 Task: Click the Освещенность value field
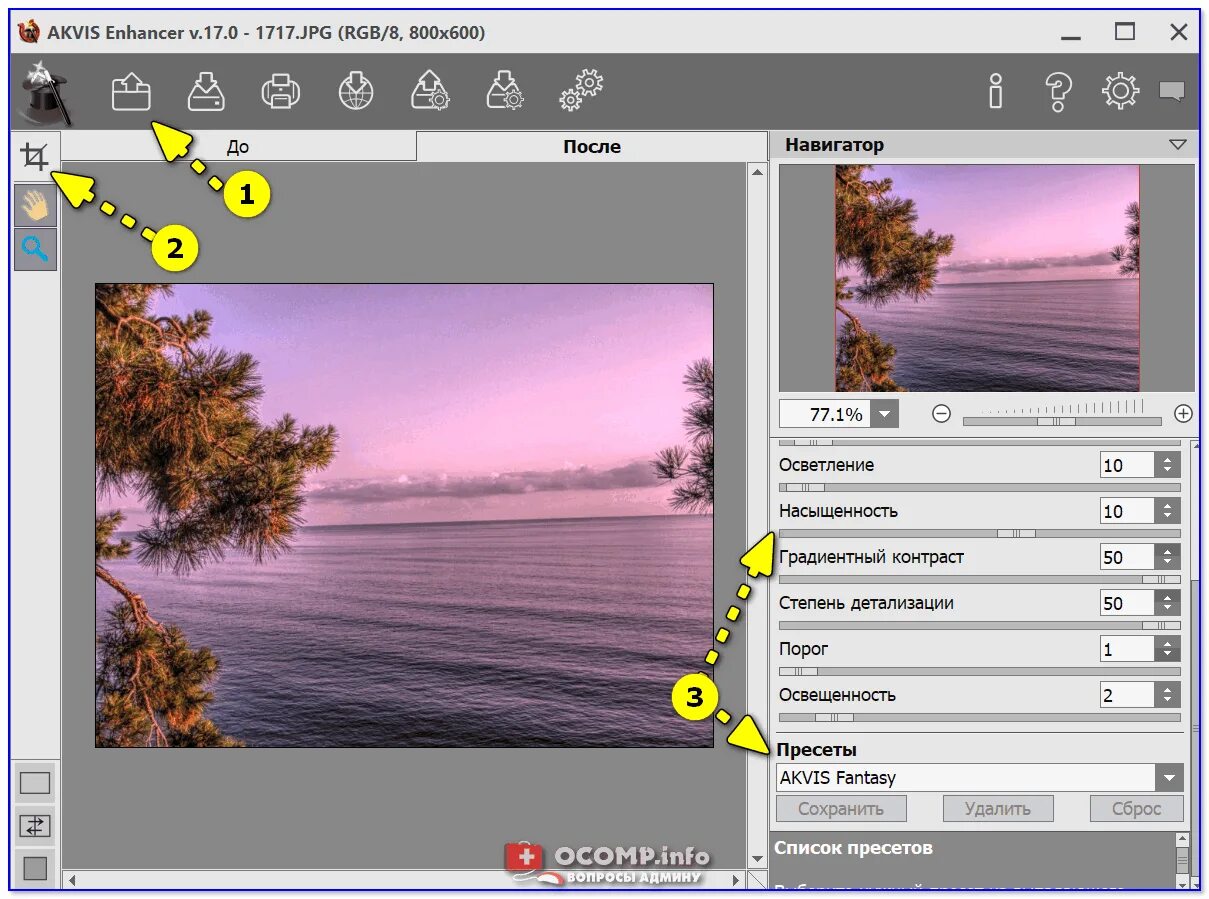[1126, 695]
